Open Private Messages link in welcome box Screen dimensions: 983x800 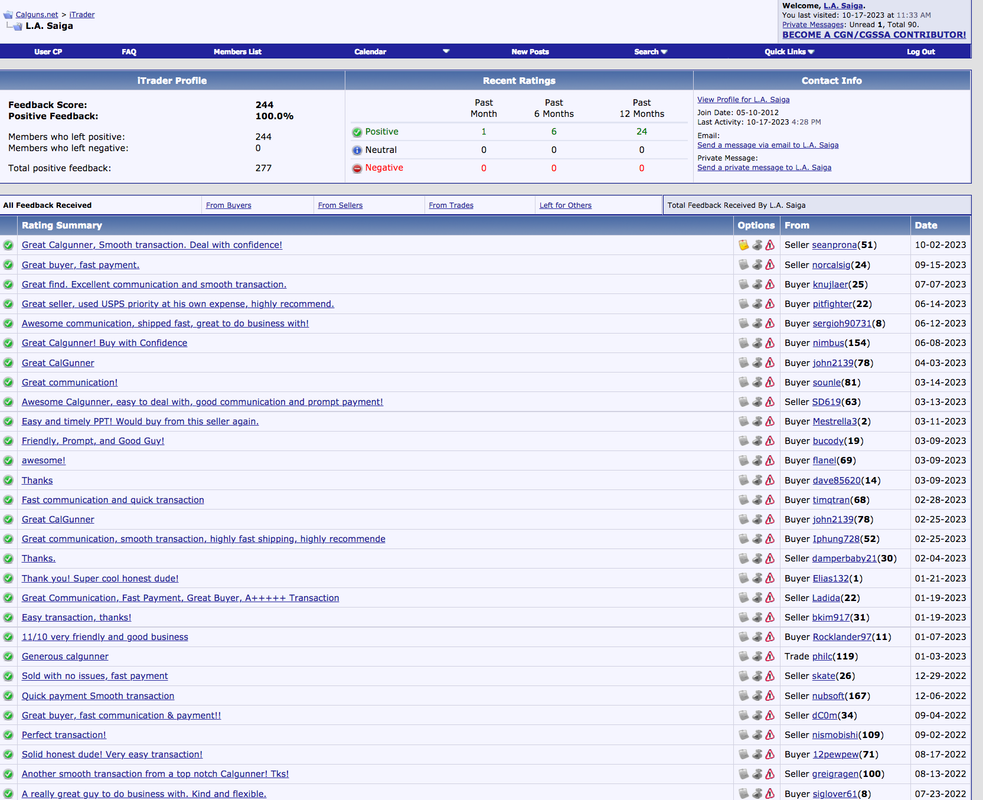point(812,24)
